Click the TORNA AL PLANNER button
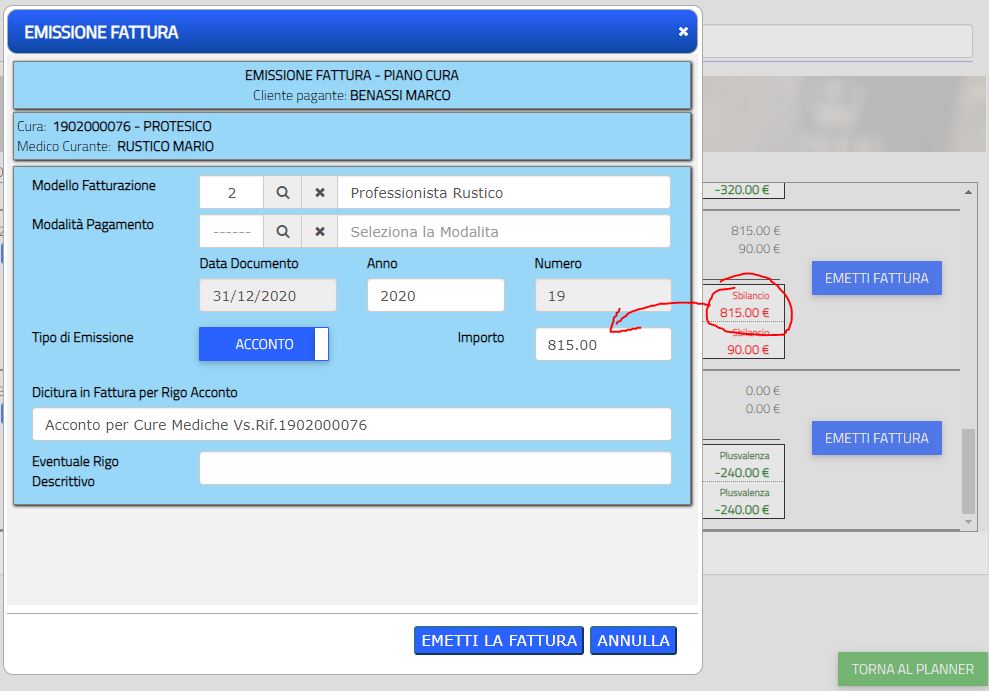989x691 pixels. click(912, 669)
